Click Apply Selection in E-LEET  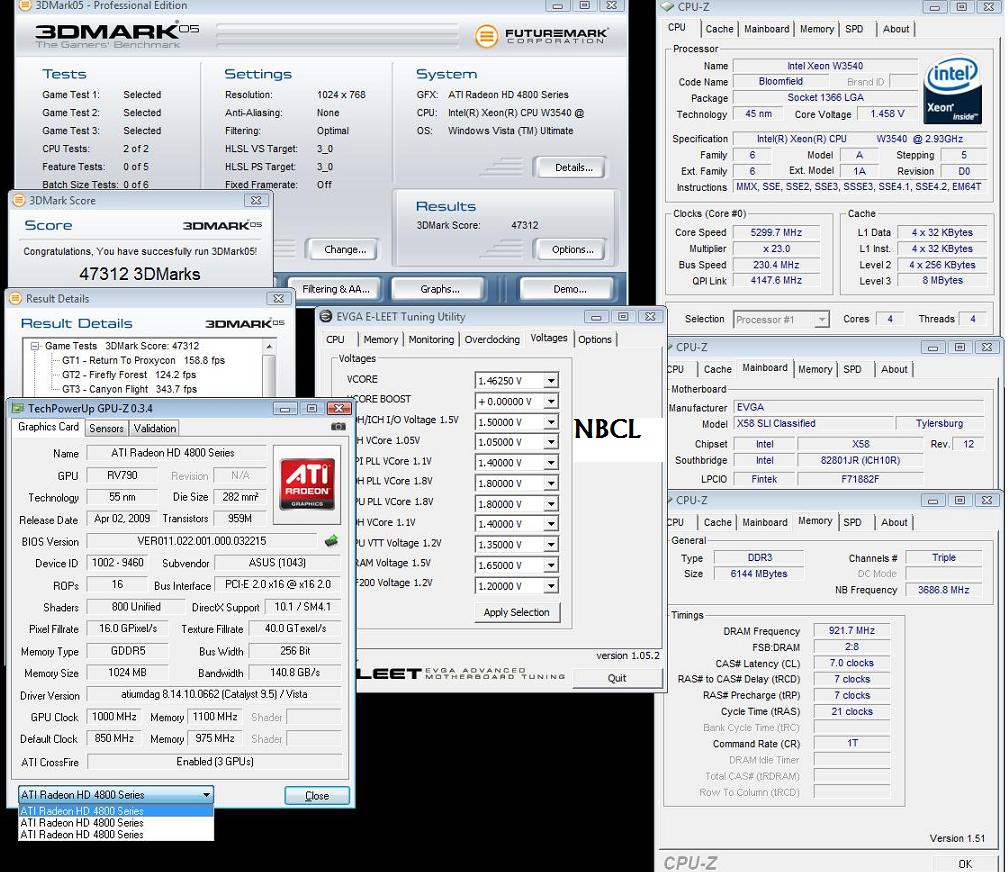click(516, 612)
